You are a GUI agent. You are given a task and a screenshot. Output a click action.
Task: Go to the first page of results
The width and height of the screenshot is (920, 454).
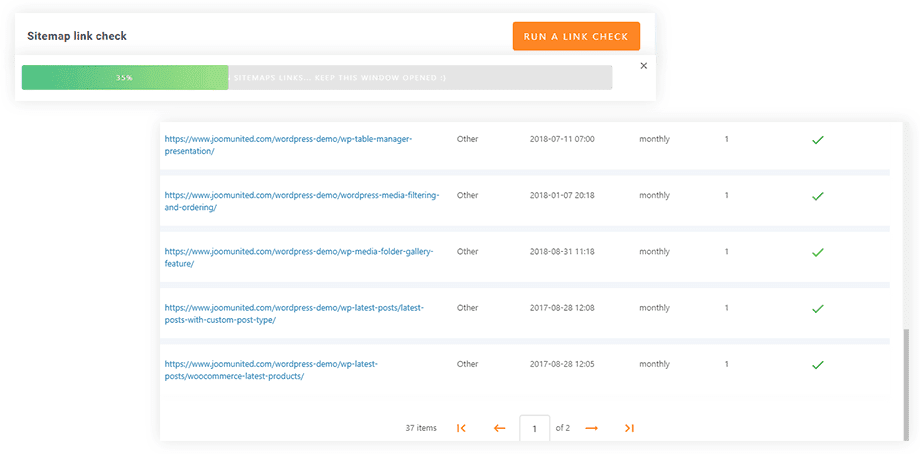[x=461, y=428]
